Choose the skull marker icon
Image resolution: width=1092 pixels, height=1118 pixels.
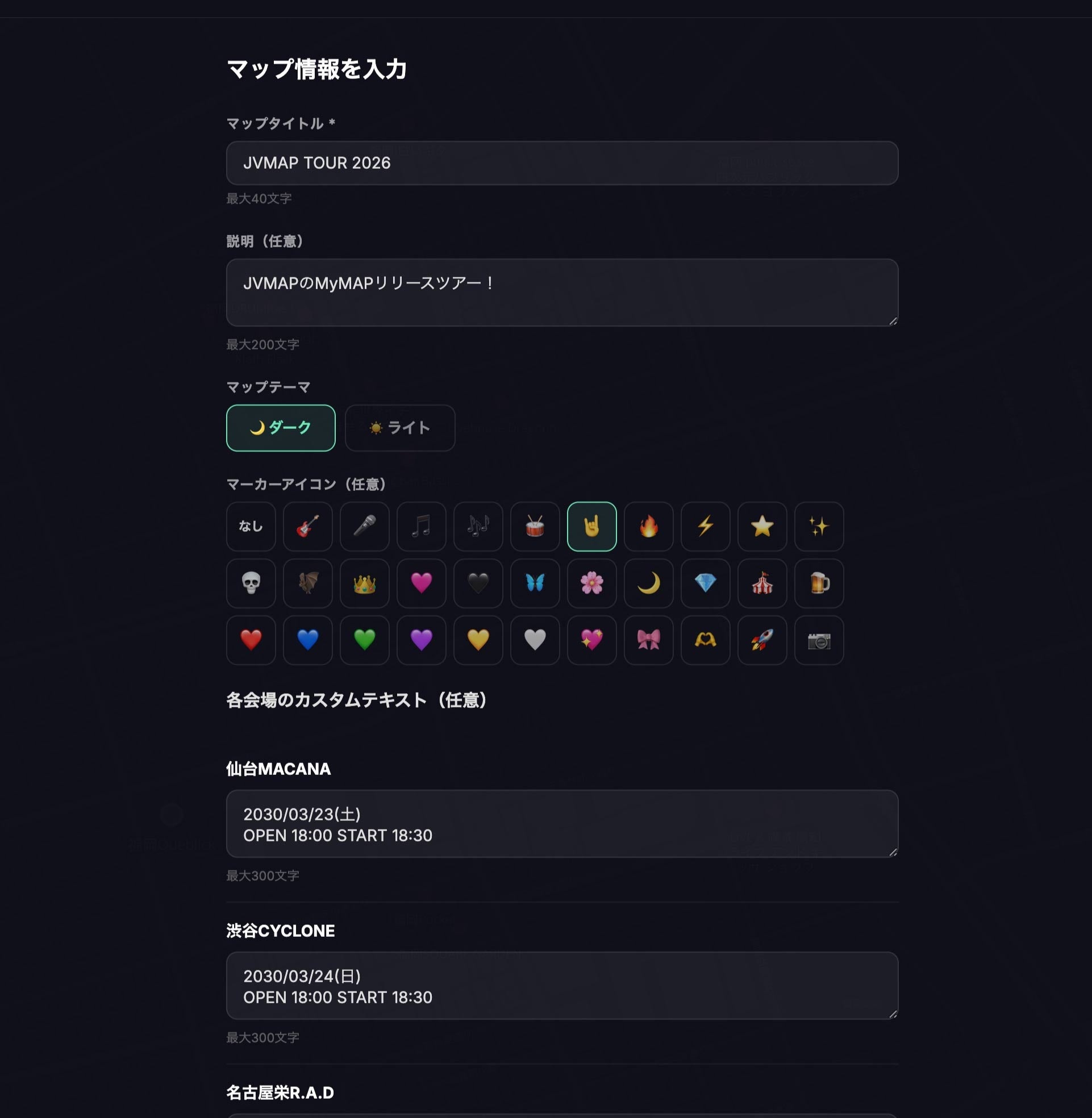click(251, 583)
